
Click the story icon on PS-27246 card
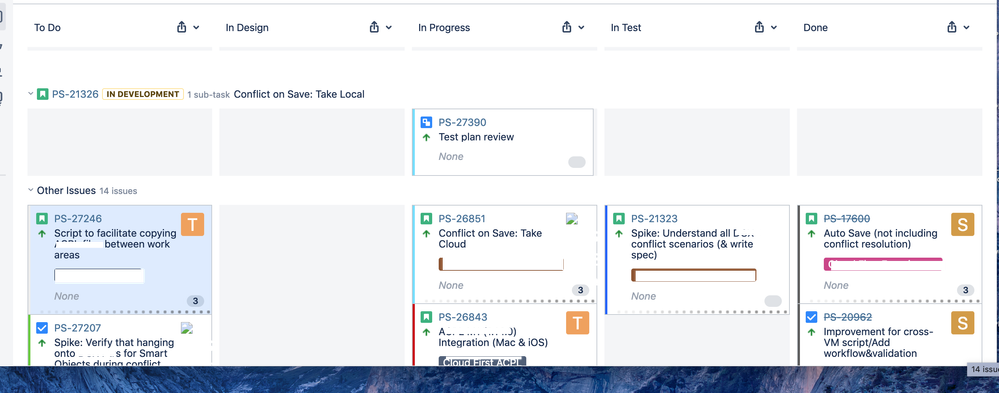42,218
